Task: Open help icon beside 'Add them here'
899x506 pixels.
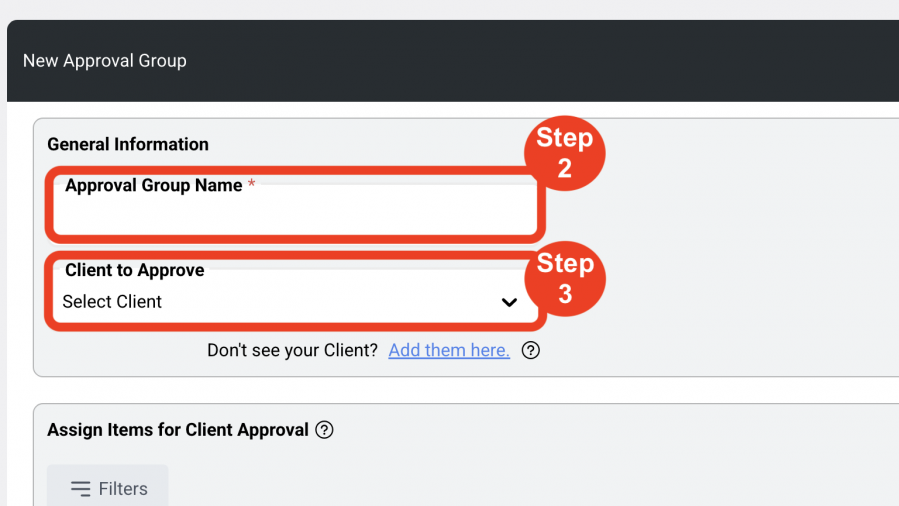Action: click(x=530, y=350)
